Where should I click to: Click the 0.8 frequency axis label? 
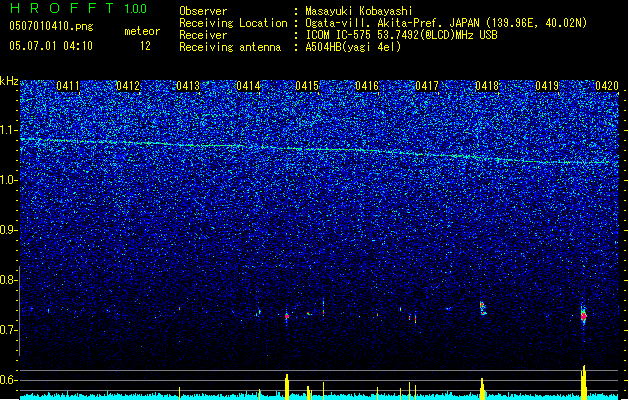[9, 280]
